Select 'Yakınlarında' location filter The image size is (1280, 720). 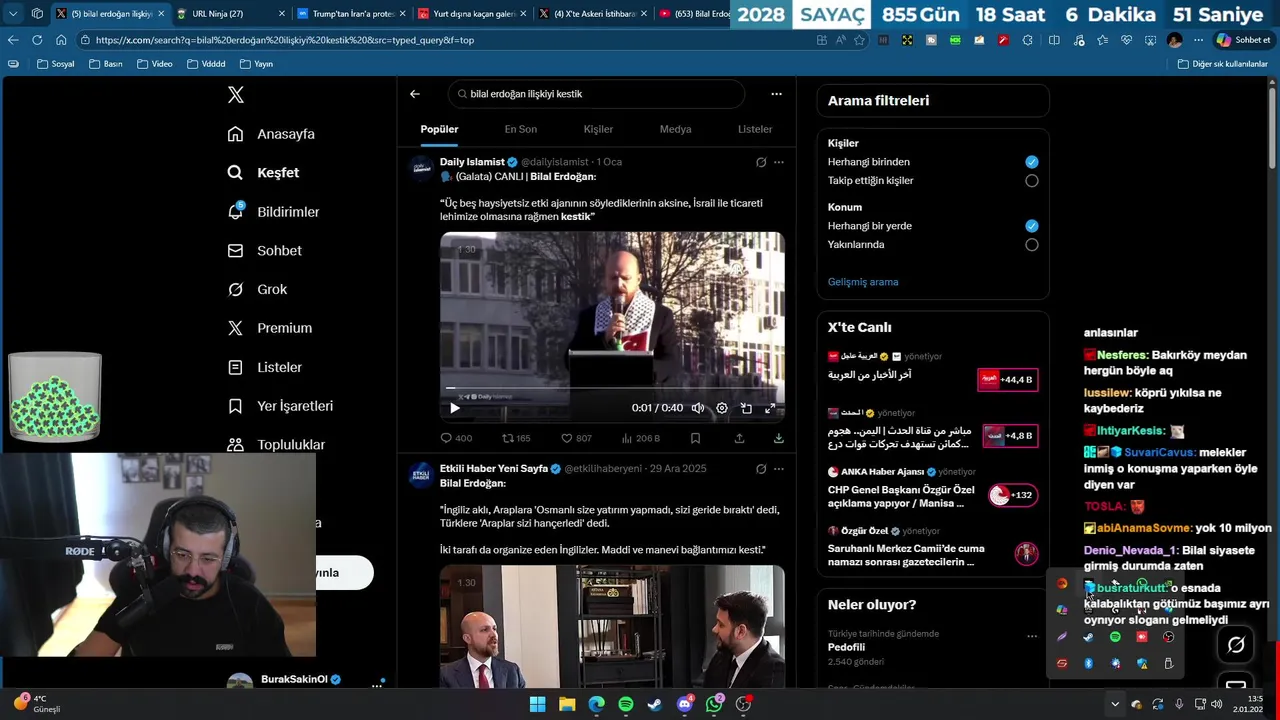tap(1032, 245)
